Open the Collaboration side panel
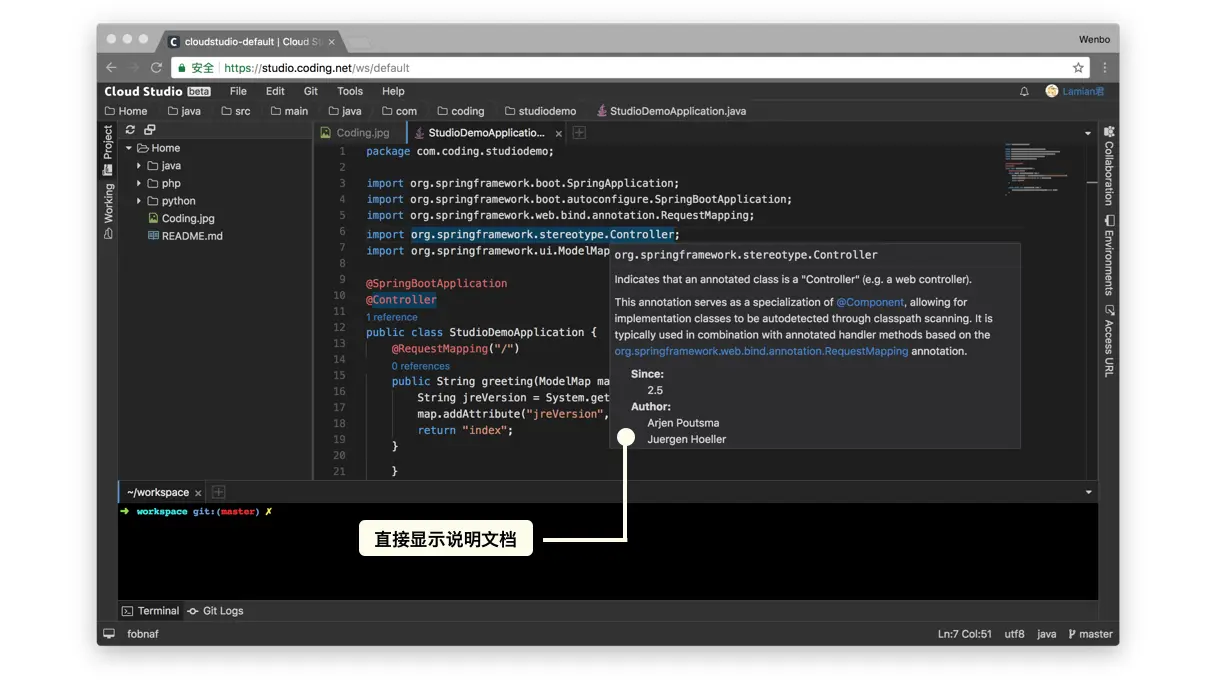 pyautogui.click(x=1108, y=165)
